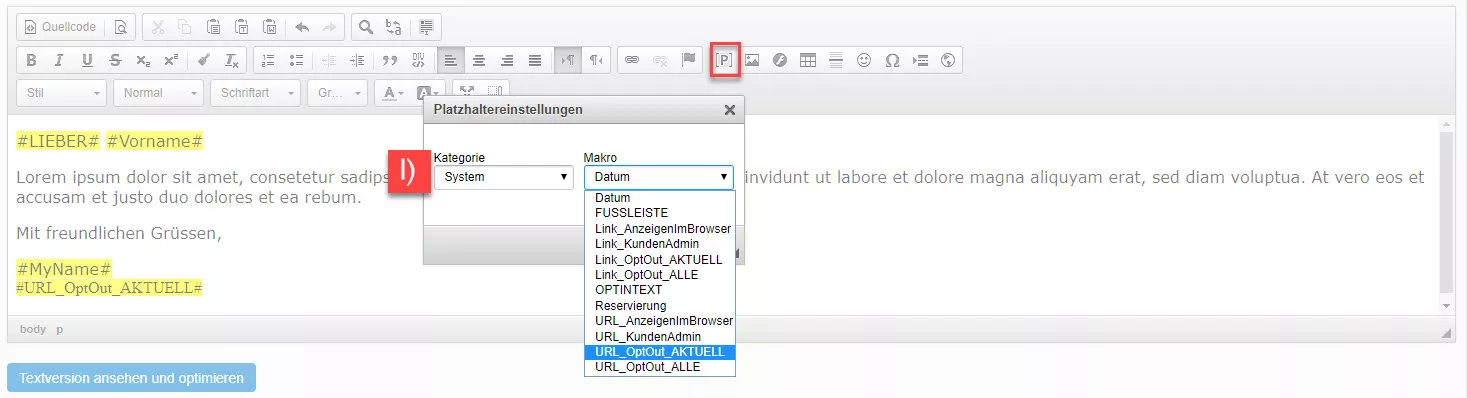Justify the text

pyautogui.click(x=535, y=60)
